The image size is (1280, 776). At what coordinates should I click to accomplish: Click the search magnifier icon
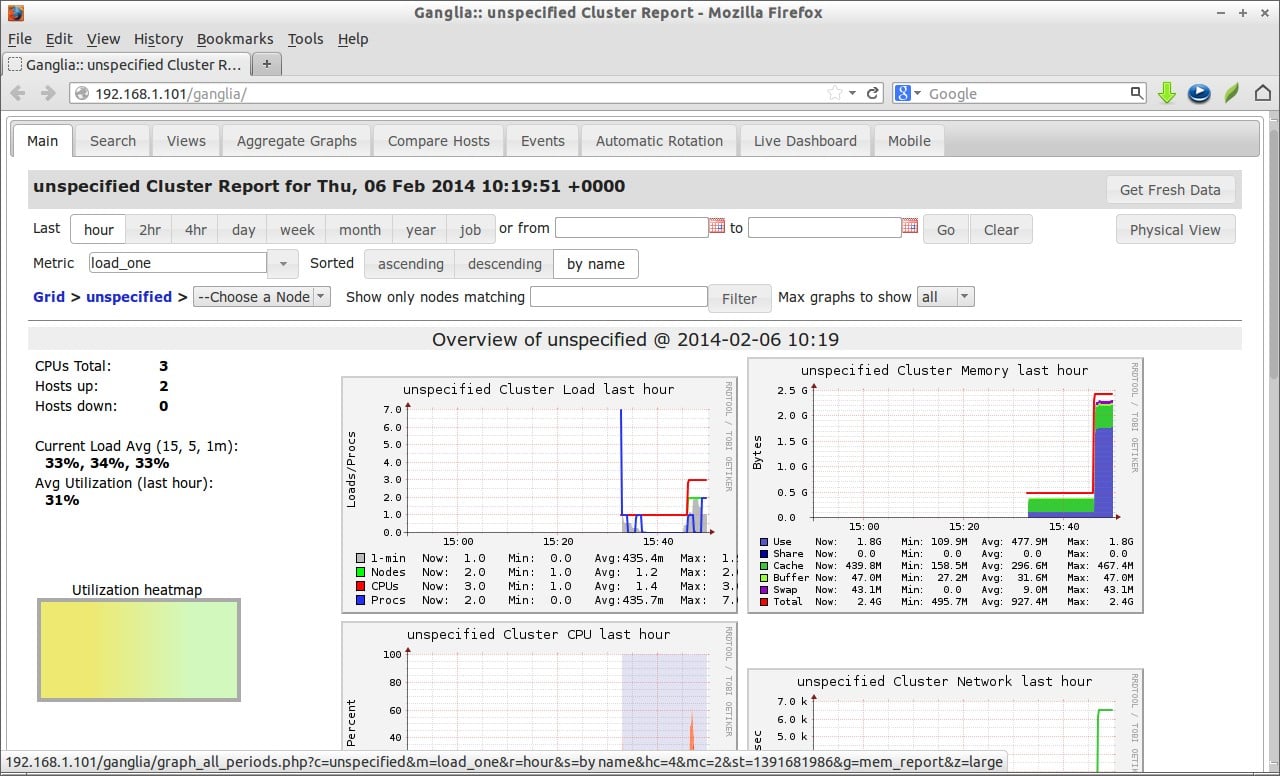tap(1137, 93)
